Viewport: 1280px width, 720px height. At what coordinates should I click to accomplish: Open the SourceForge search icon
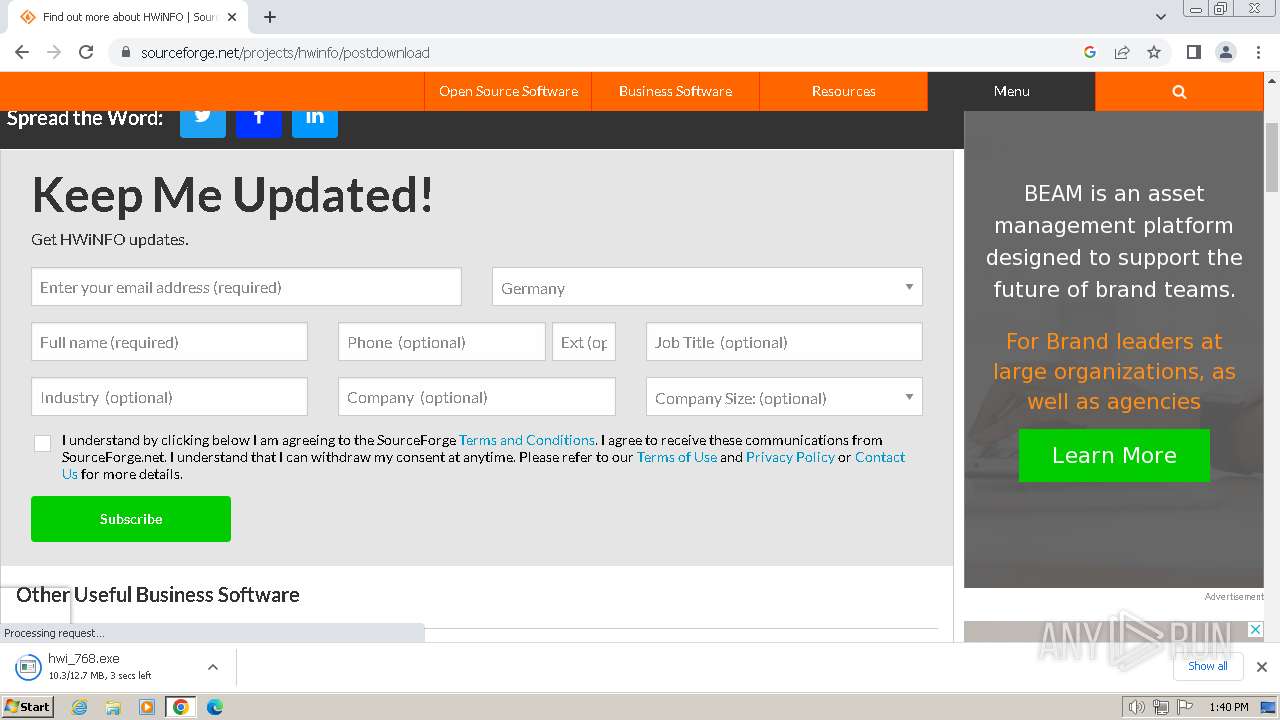coord(1179,91)
